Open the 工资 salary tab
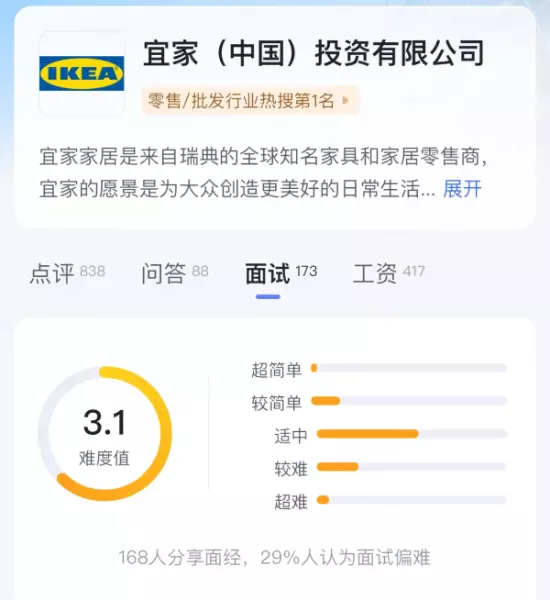 (x=388, y=273)
